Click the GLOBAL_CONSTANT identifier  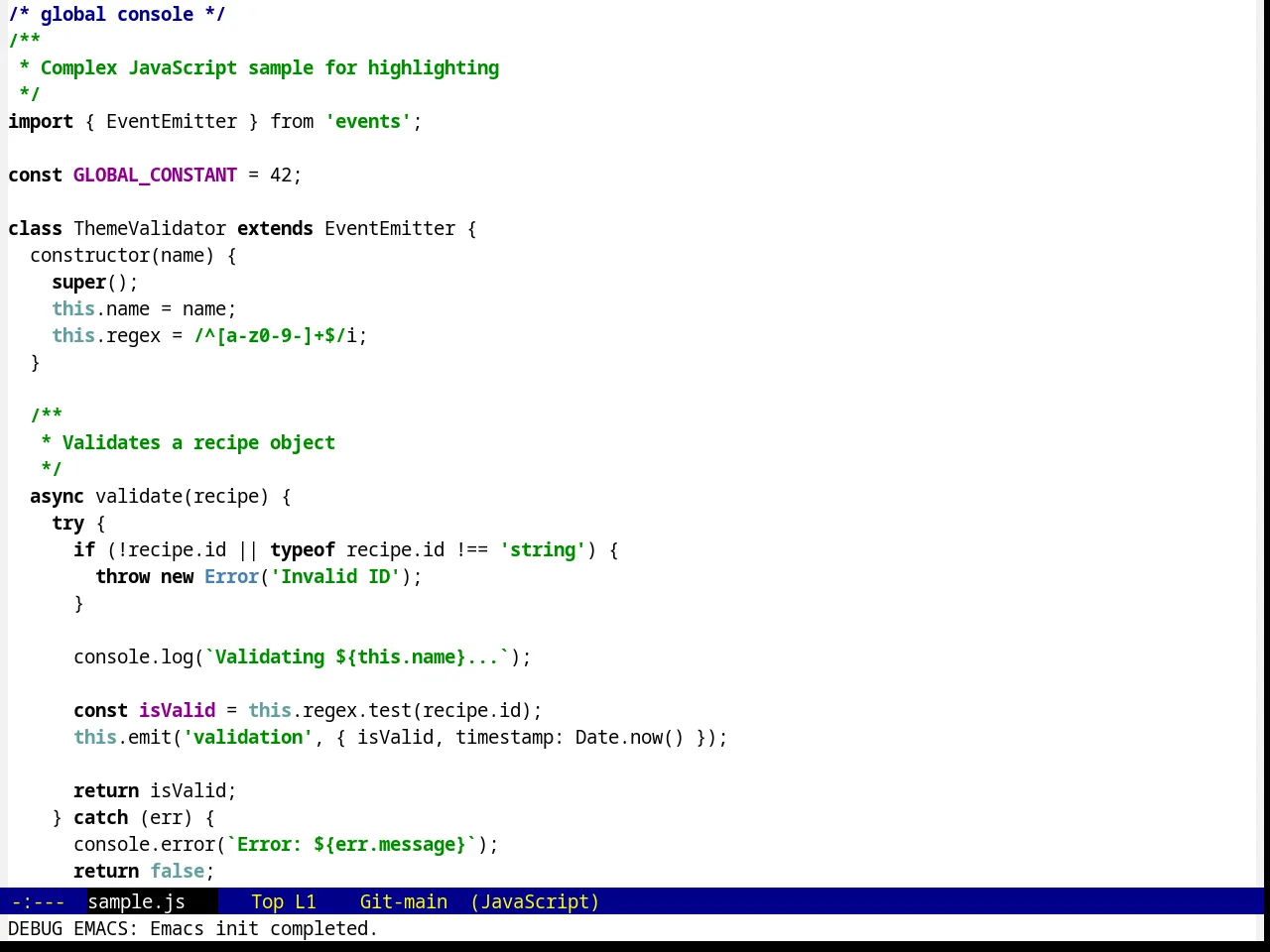[155, 175]
